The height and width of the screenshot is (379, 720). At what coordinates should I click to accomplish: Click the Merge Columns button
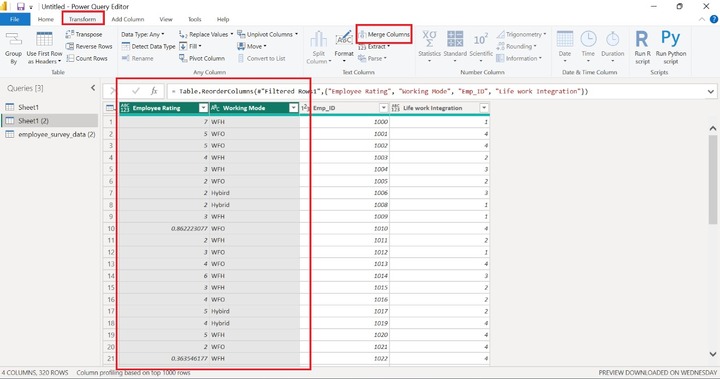tap(384, 34)
